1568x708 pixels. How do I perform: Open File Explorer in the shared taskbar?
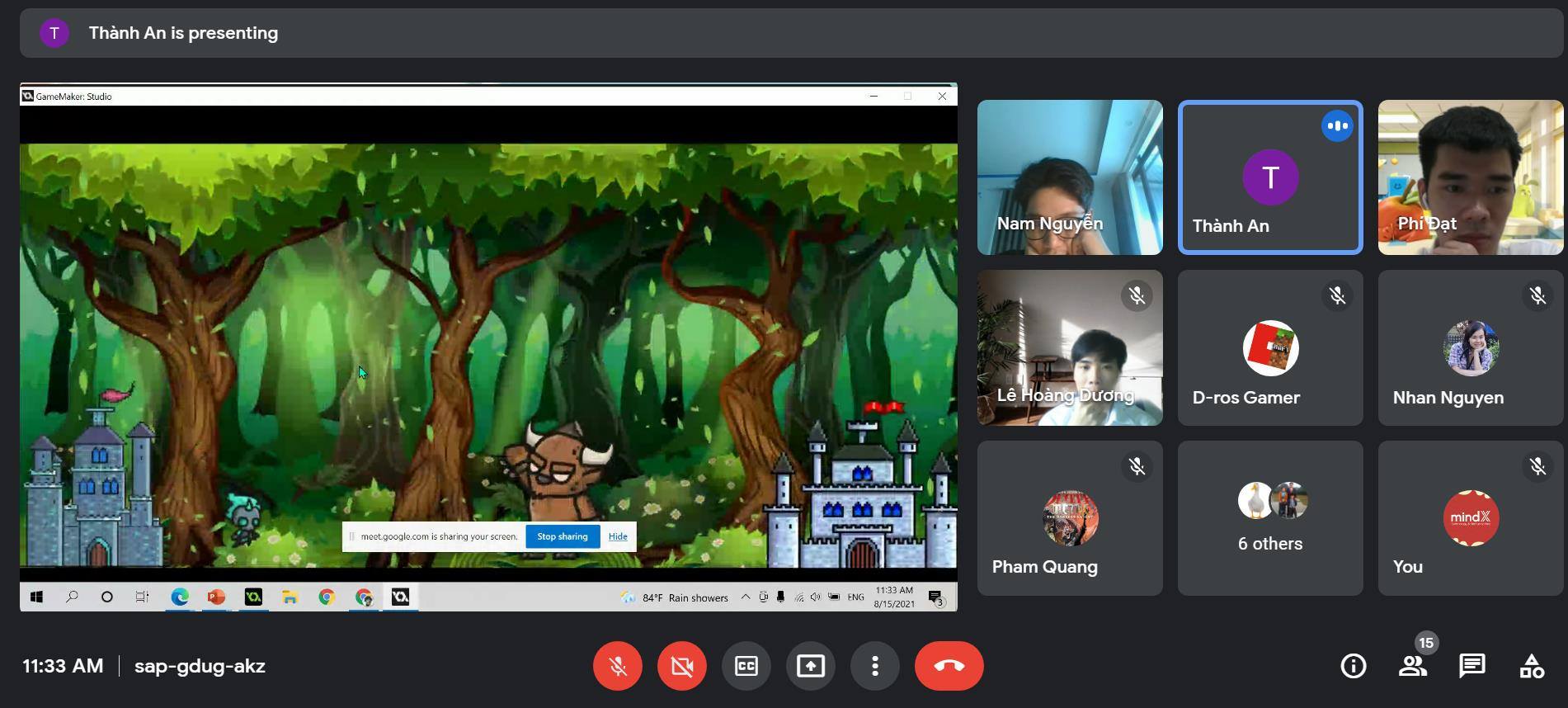point(290,597)
